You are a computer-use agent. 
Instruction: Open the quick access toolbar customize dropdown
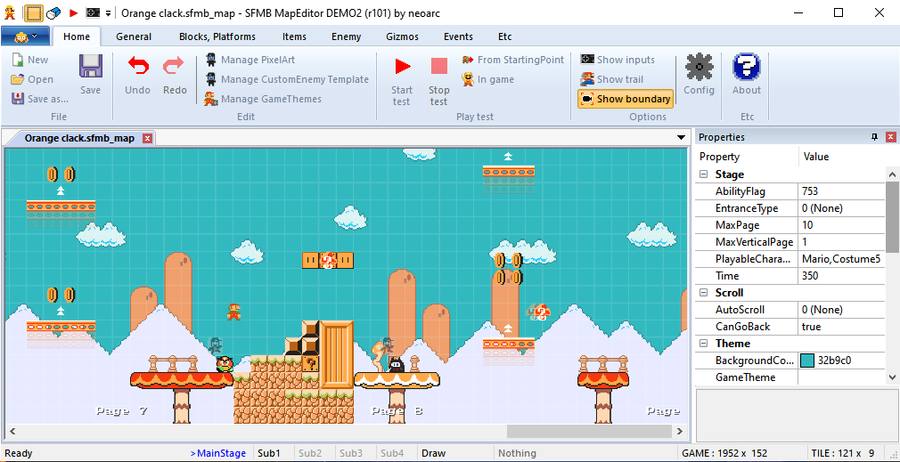click(108, 13)
